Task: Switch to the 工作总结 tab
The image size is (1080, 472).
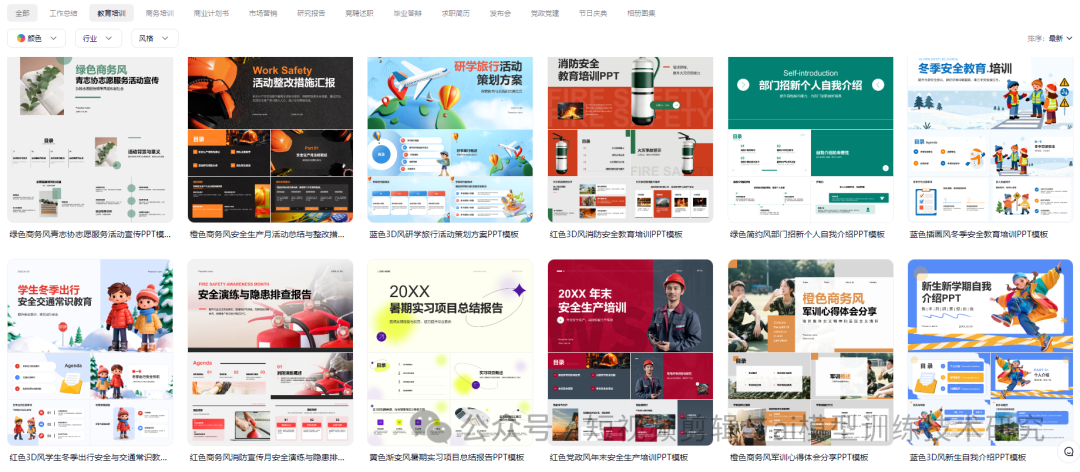Action: point(63,13)
